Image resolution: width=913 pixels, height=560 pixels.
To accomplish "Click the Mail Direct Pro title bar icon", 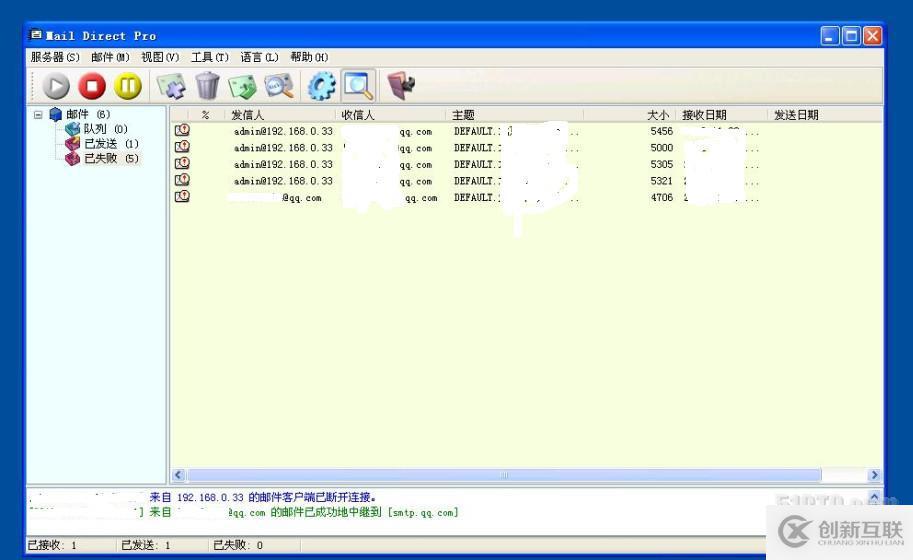I will pos(36,35).
